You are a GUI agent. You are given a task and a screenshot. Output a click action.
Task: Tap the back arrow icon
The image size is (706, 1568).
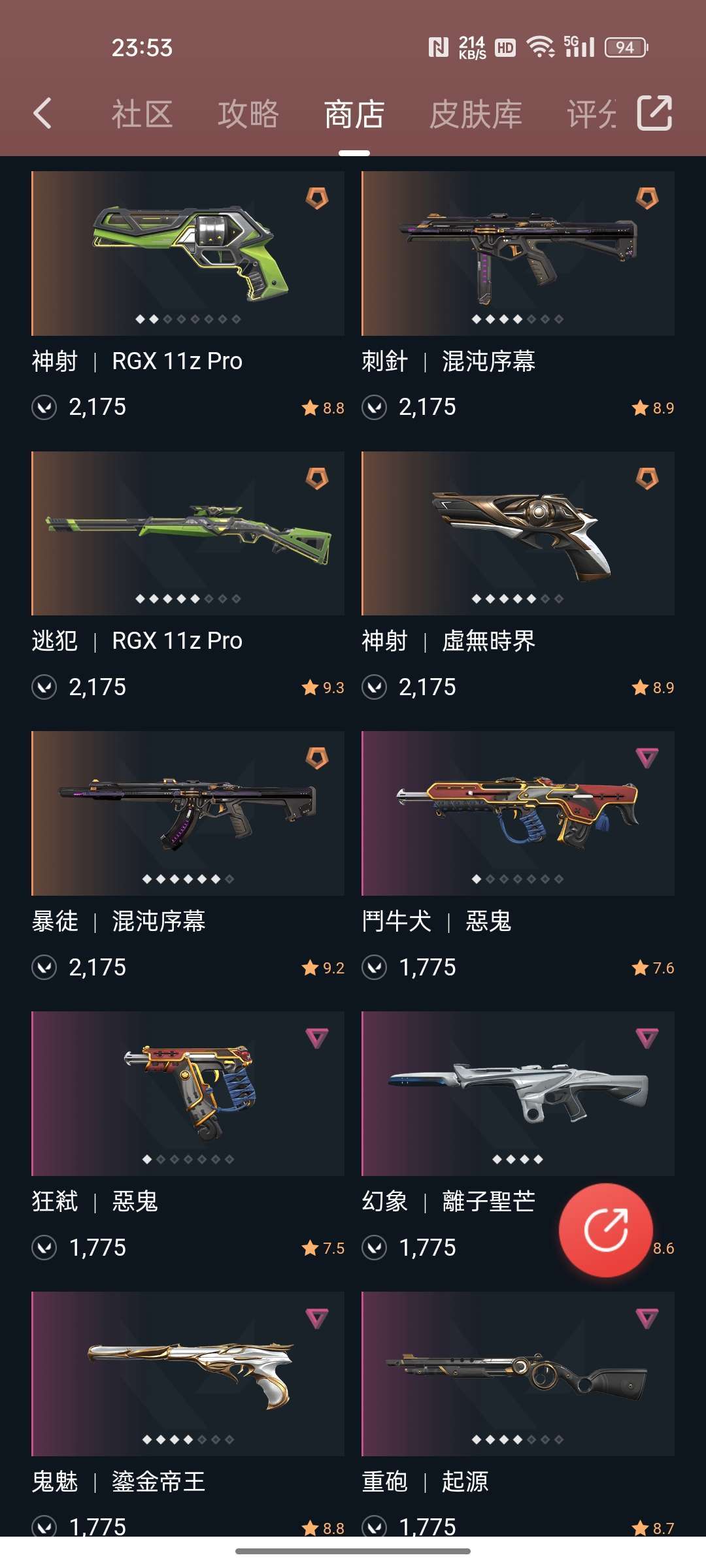pos(42,114)
